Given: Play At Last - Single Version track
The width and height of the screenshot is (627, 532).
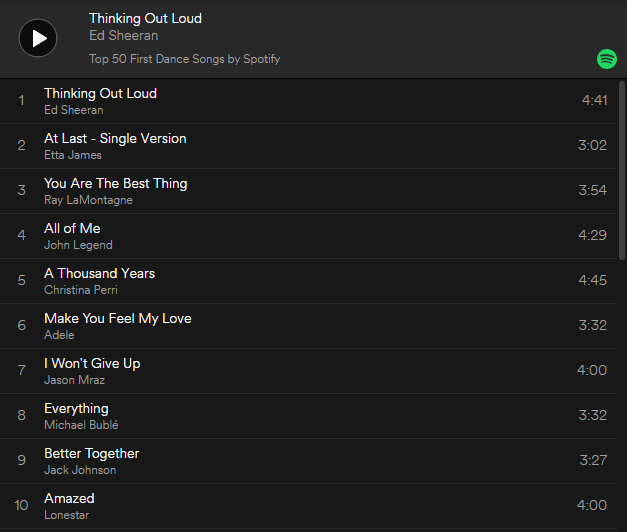Looking at the screenshot, I should click(115, 138).
